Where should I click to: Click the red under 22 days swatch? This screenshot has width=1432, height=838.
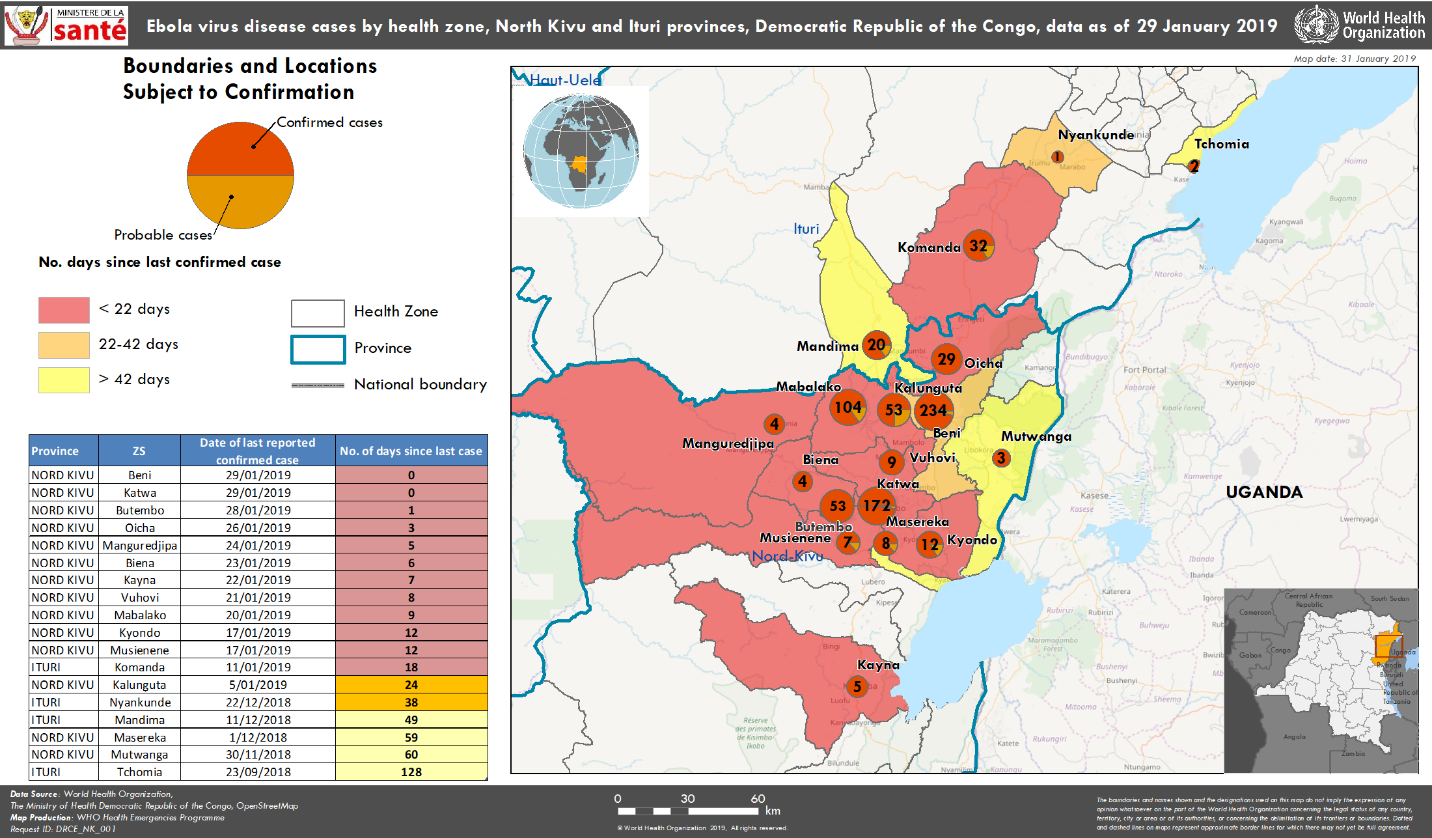[62, 310]
